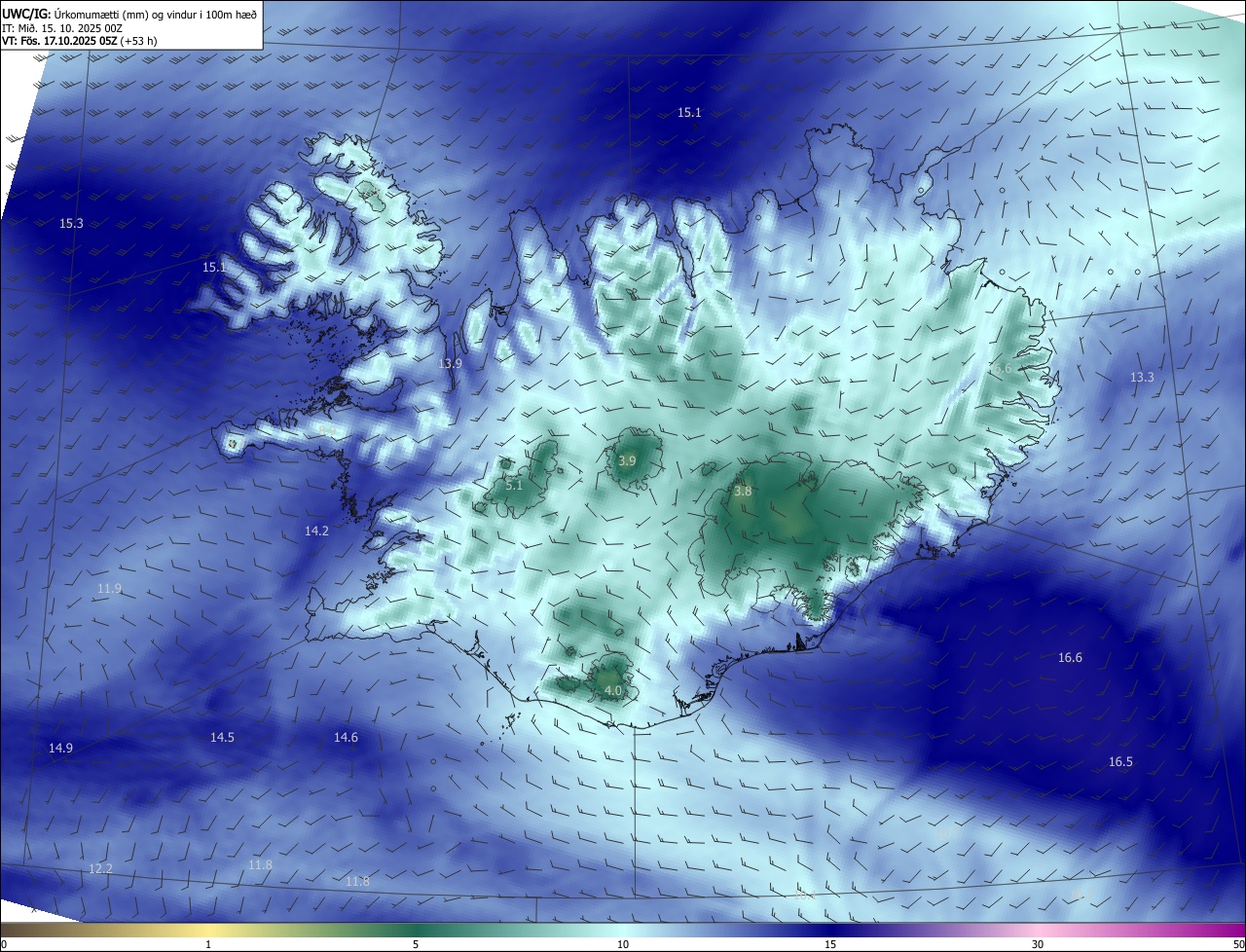Click the 13.3 value east of Iceland
This screenshot has height=952, width=1246.
coord(1142,378)
